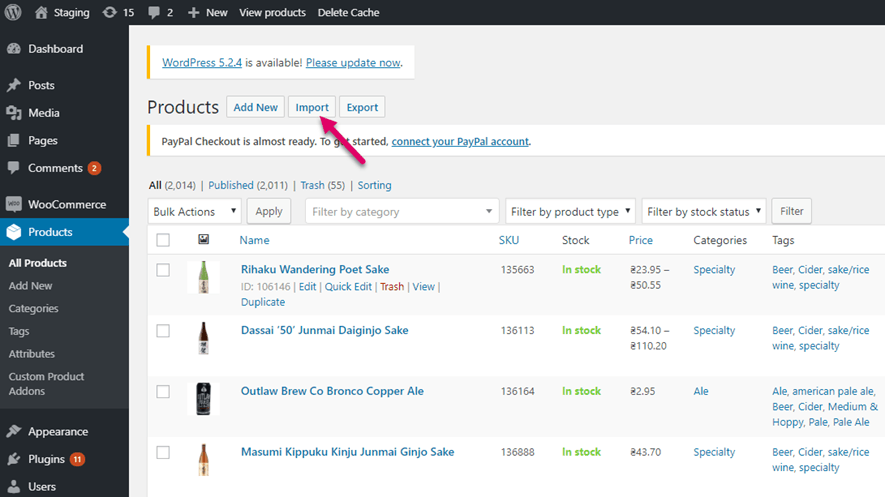This screenshot has height=497, width=885.
Task: Click the Comments count badge 2
Action: point(94,168)
